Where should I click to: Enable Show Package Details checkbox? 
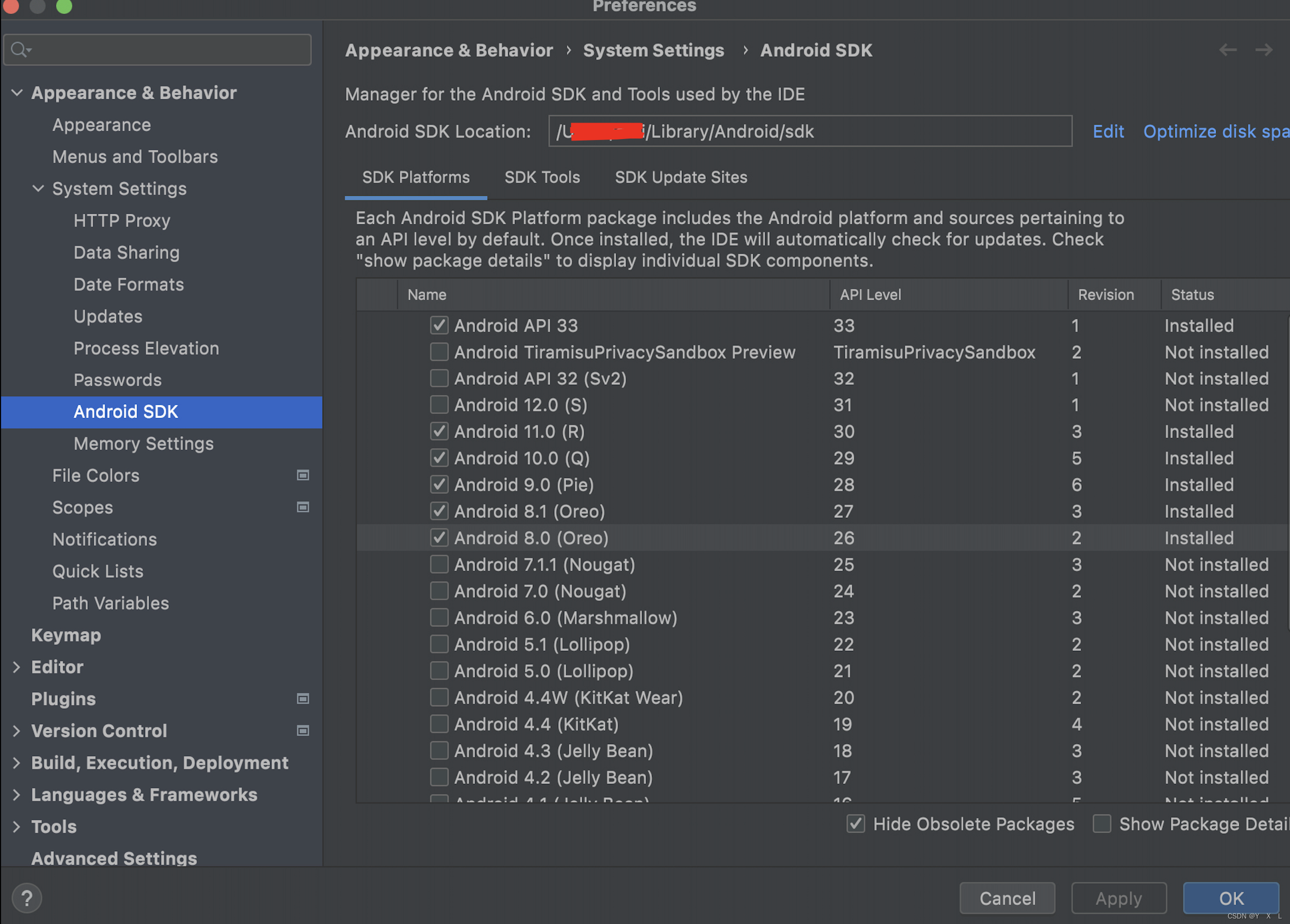pyautogui.click(x=1102, y=823)
